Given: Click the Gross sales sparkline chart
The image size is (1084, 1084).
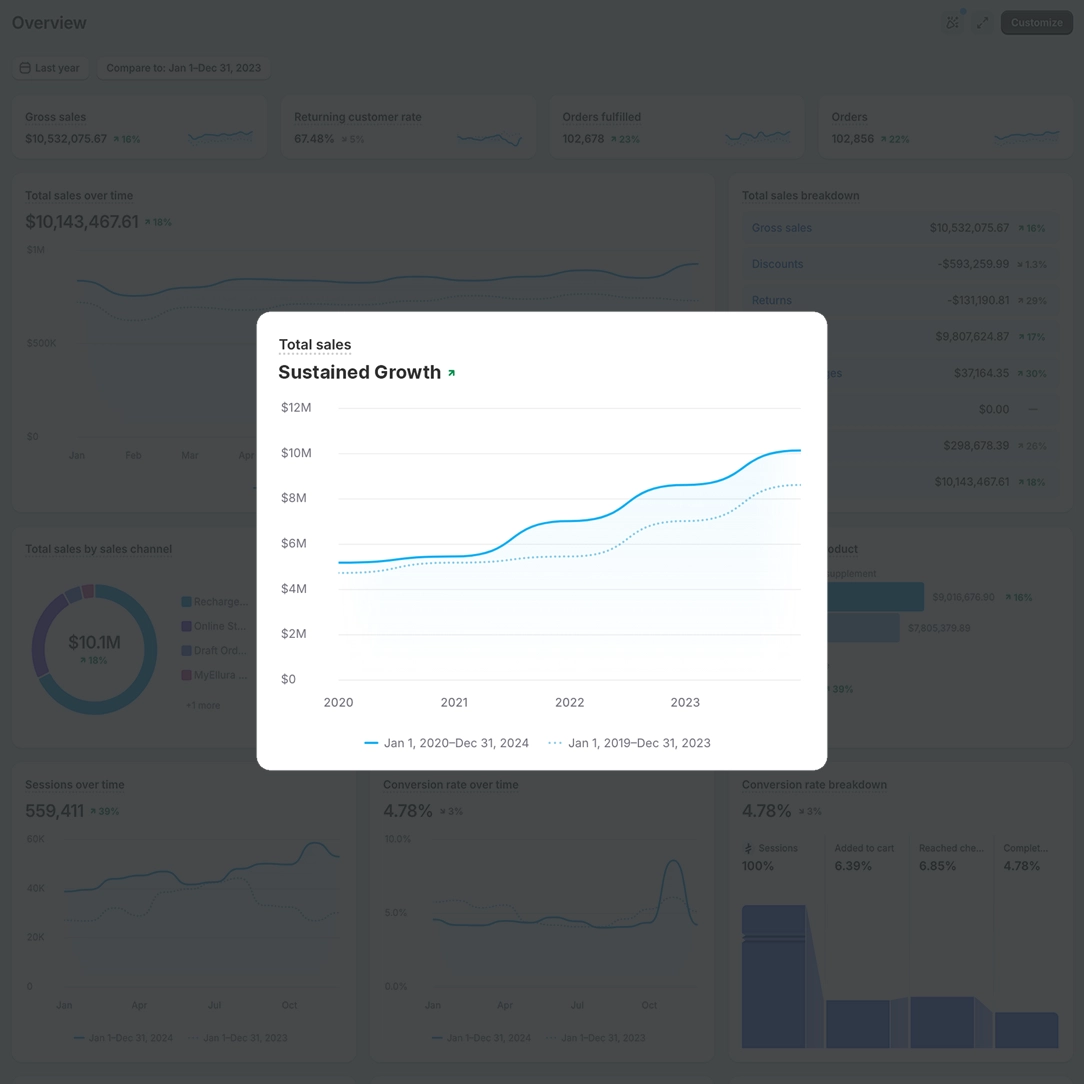Looking at the screenshot, I should pos(220,135).
